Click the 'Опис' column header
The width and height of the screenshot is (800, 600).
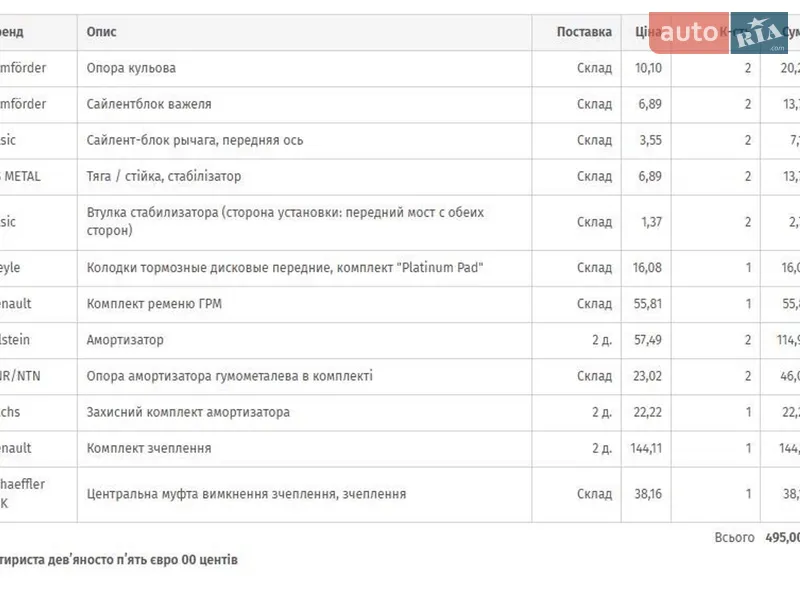point(101,32)
